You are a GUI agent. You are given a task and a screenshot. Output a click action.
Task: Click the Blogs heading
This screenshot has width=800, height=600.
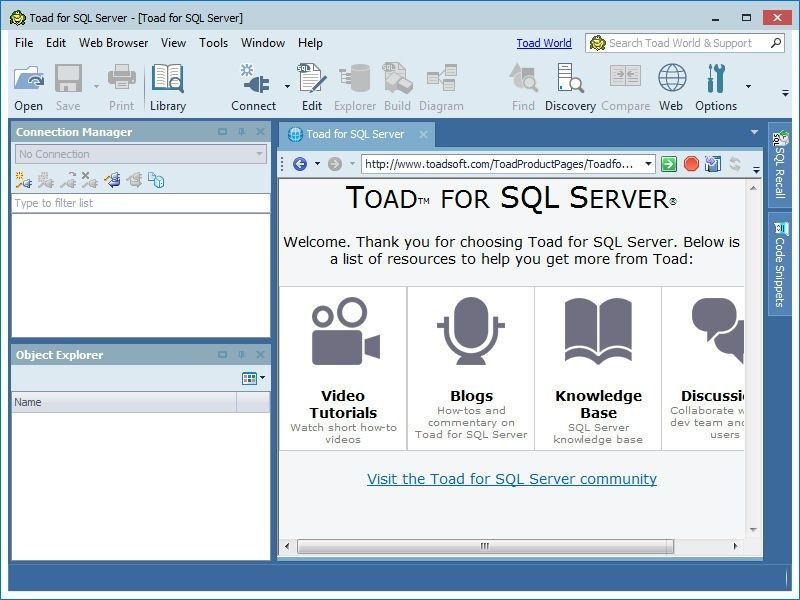tap(471, 396)
